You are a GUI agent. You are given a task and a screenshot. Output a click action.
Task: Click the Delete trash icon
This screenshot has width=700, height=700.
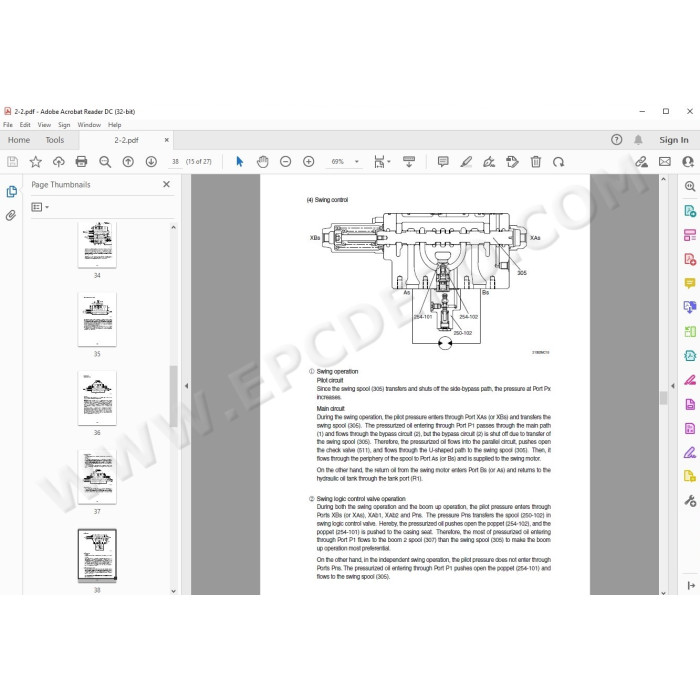(536, 162)
